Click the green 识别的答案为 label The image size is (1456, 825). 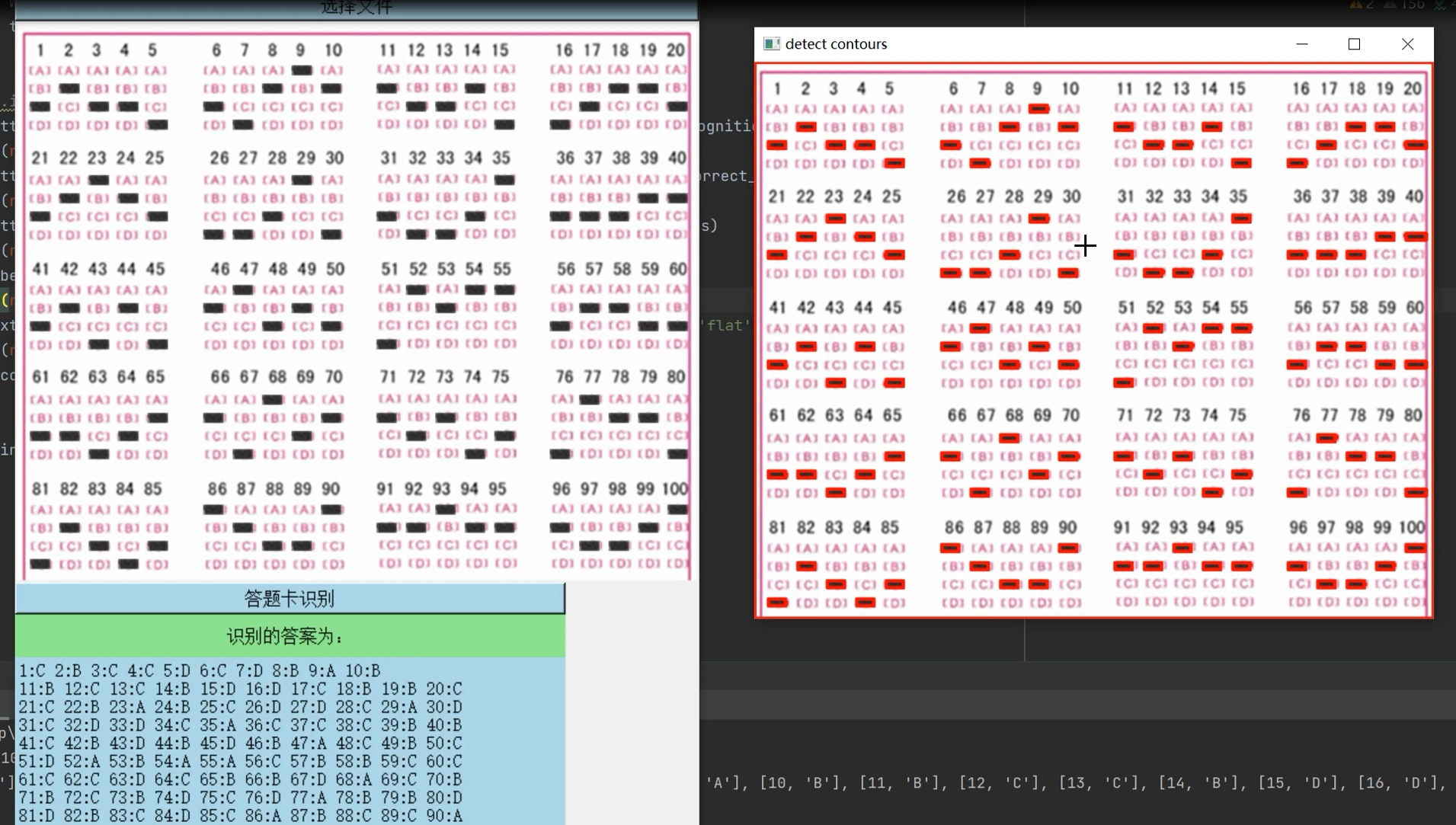coord(290,636)
